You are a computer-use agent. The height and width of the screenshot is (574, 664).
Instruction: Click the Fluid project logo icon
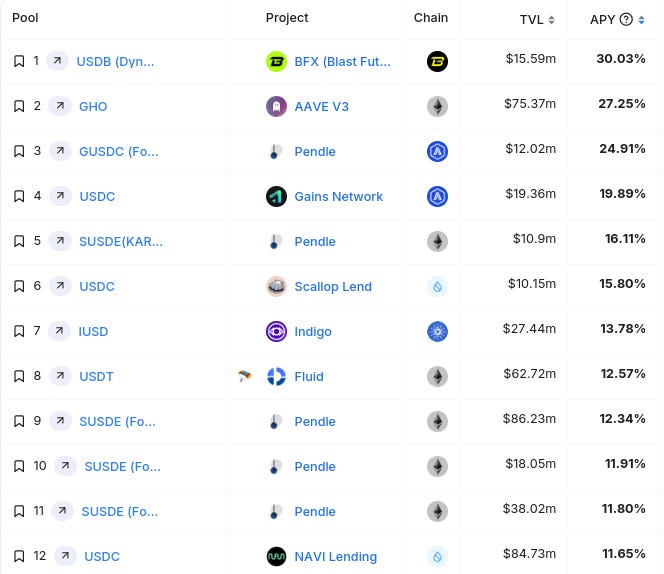click(276, 376)
